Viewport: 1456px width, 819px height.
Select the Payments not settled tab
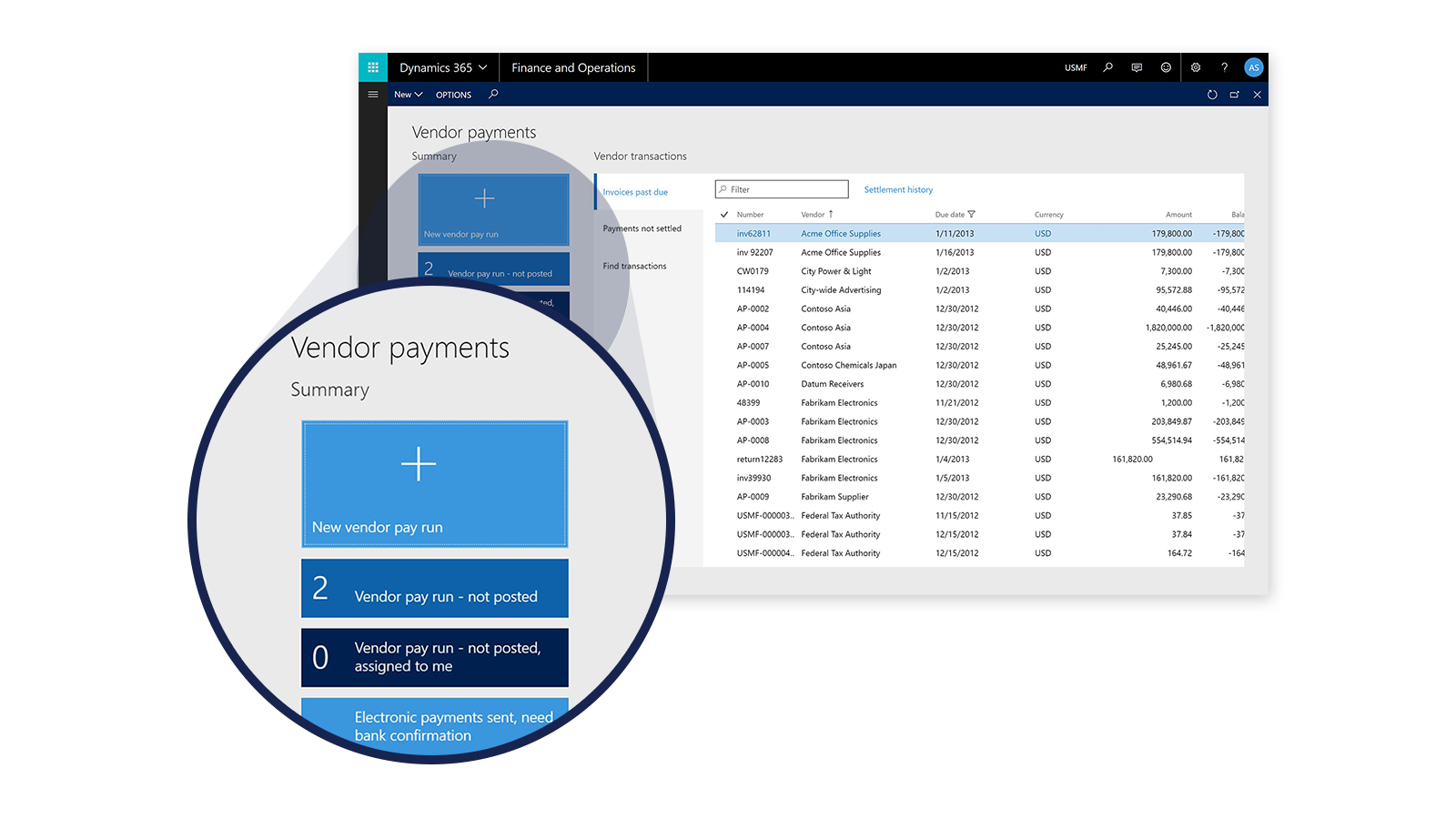click(x=642, y=228)
